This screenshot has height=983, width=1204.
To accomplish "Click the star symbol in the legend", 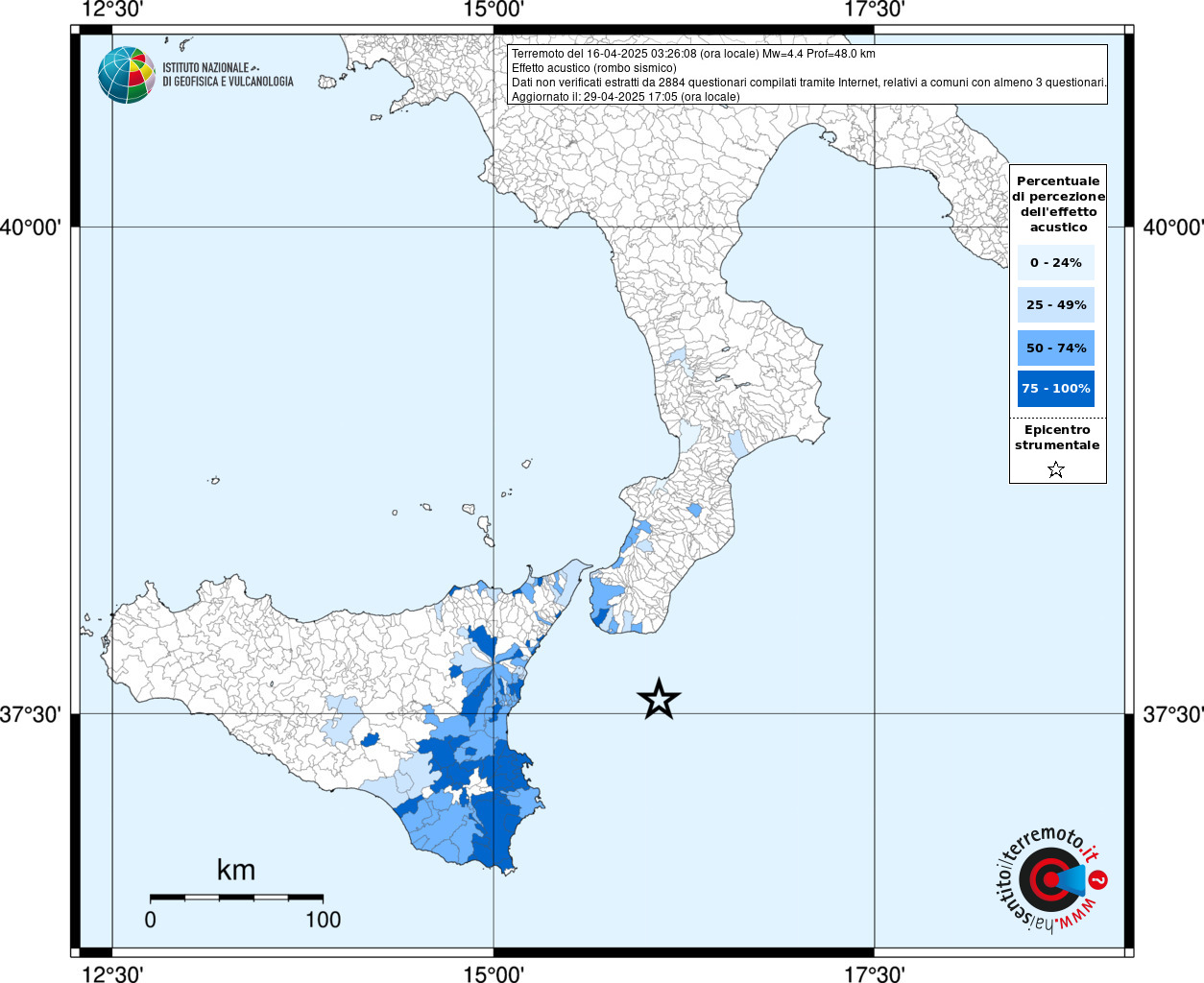I will 1056,469.
